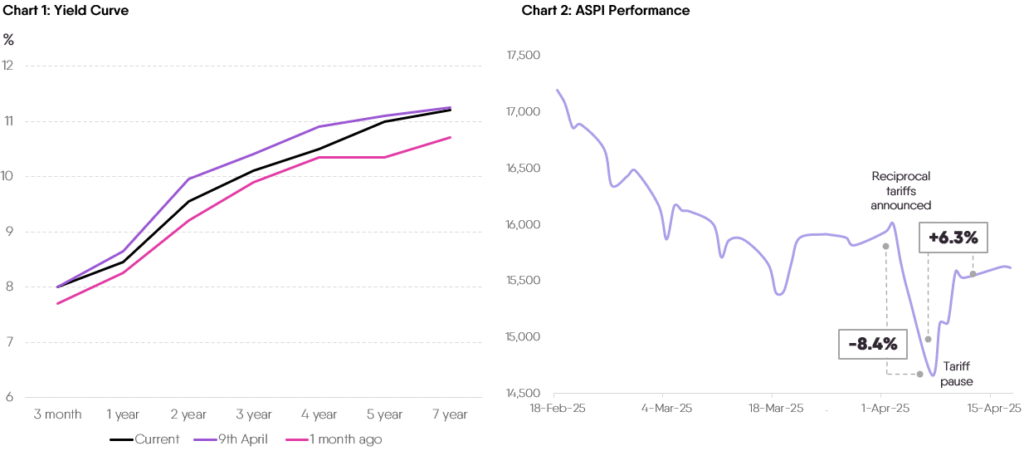This screenshot has width=1024, height=451.
Task: Click the -8.4% annotation box
Action: click(x=872, y=344)
